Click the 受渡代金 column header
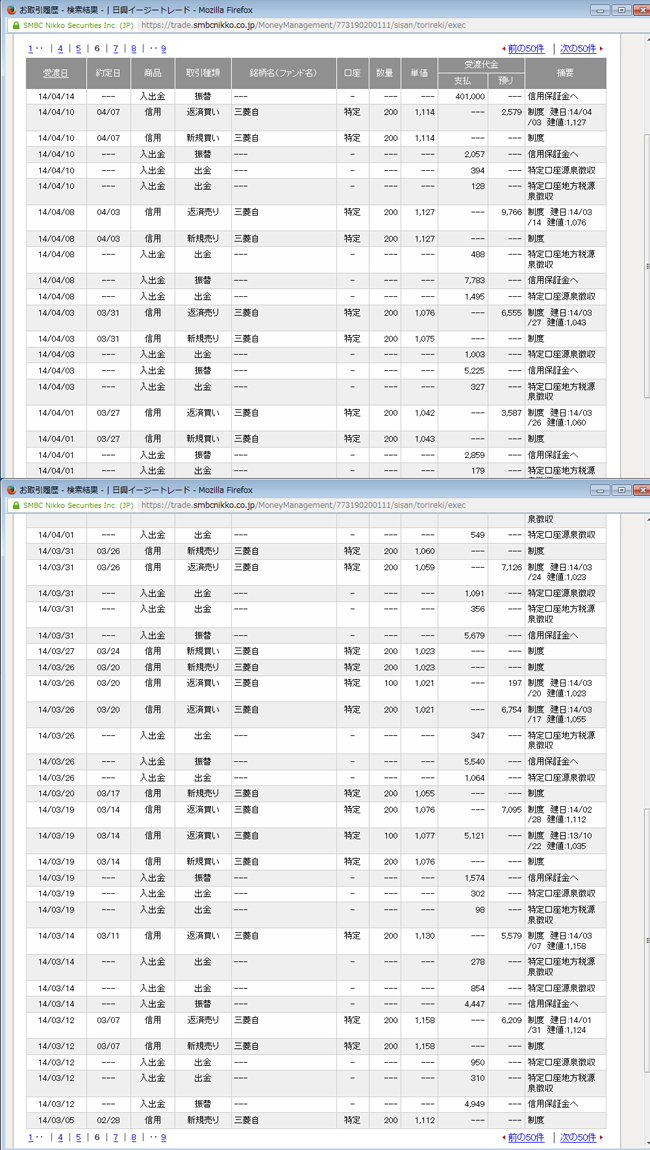This screenshot has height=1150, width=650. (481, 65)
